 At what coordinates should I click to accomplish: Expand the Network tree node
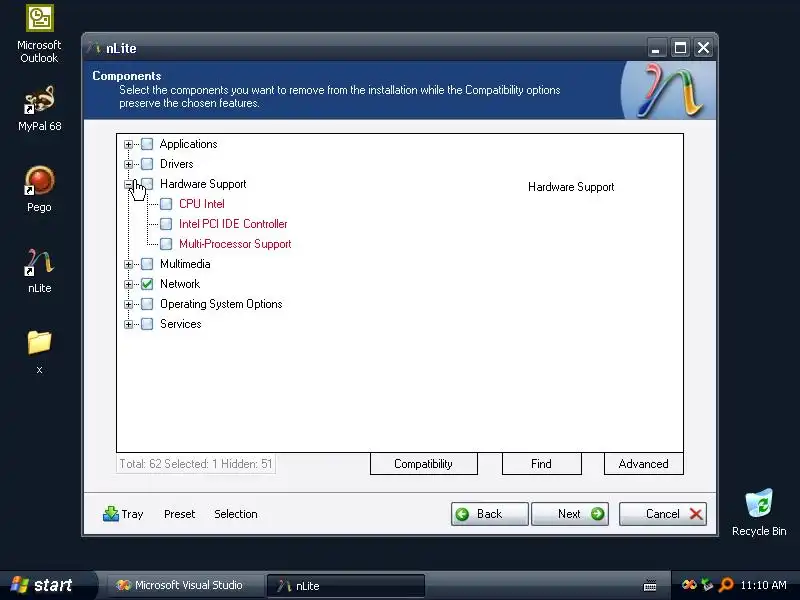pos(129,284)
